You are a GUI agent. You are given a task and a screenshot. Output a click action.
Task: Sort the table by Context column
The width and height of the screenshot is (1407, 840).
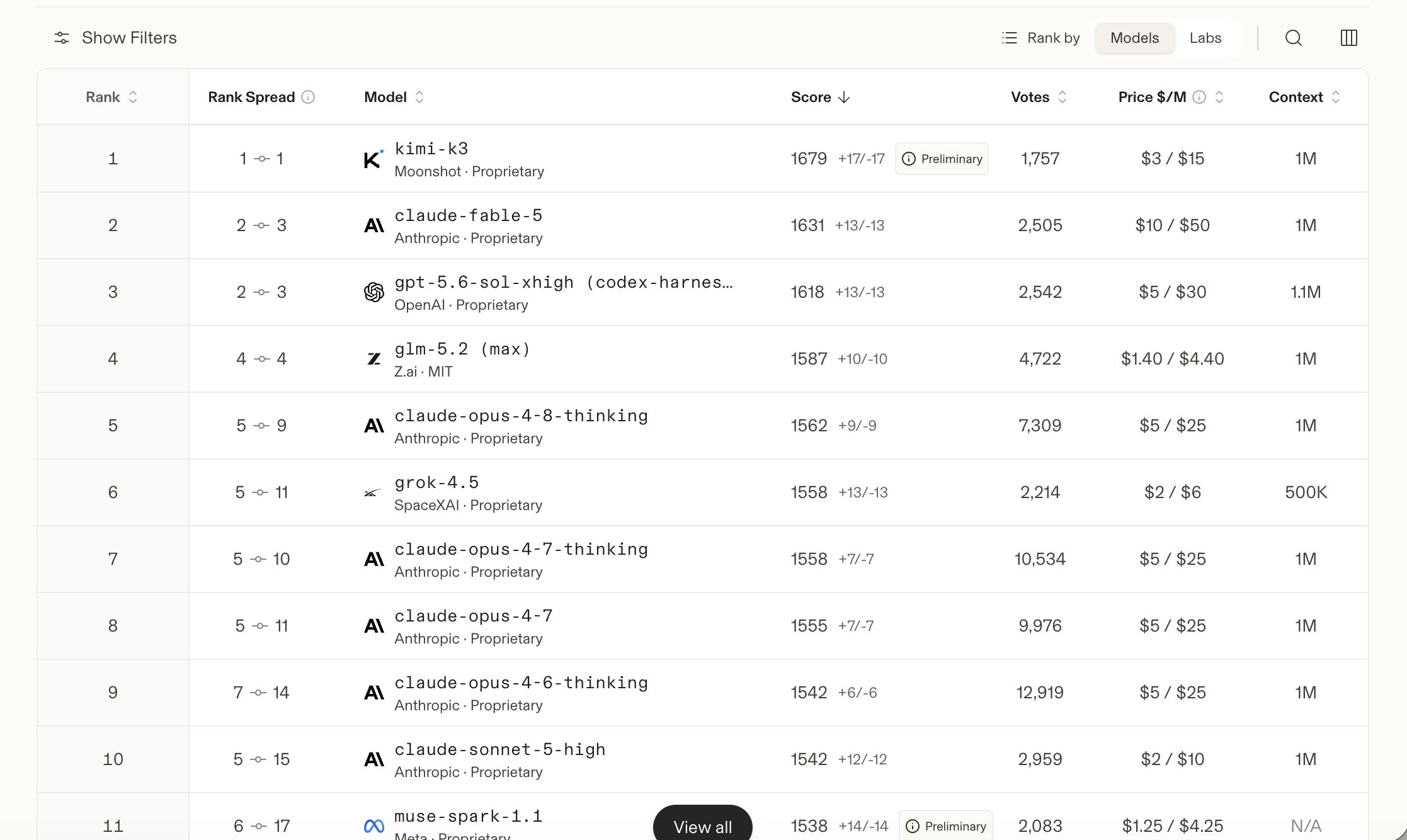coord(1304,97)
